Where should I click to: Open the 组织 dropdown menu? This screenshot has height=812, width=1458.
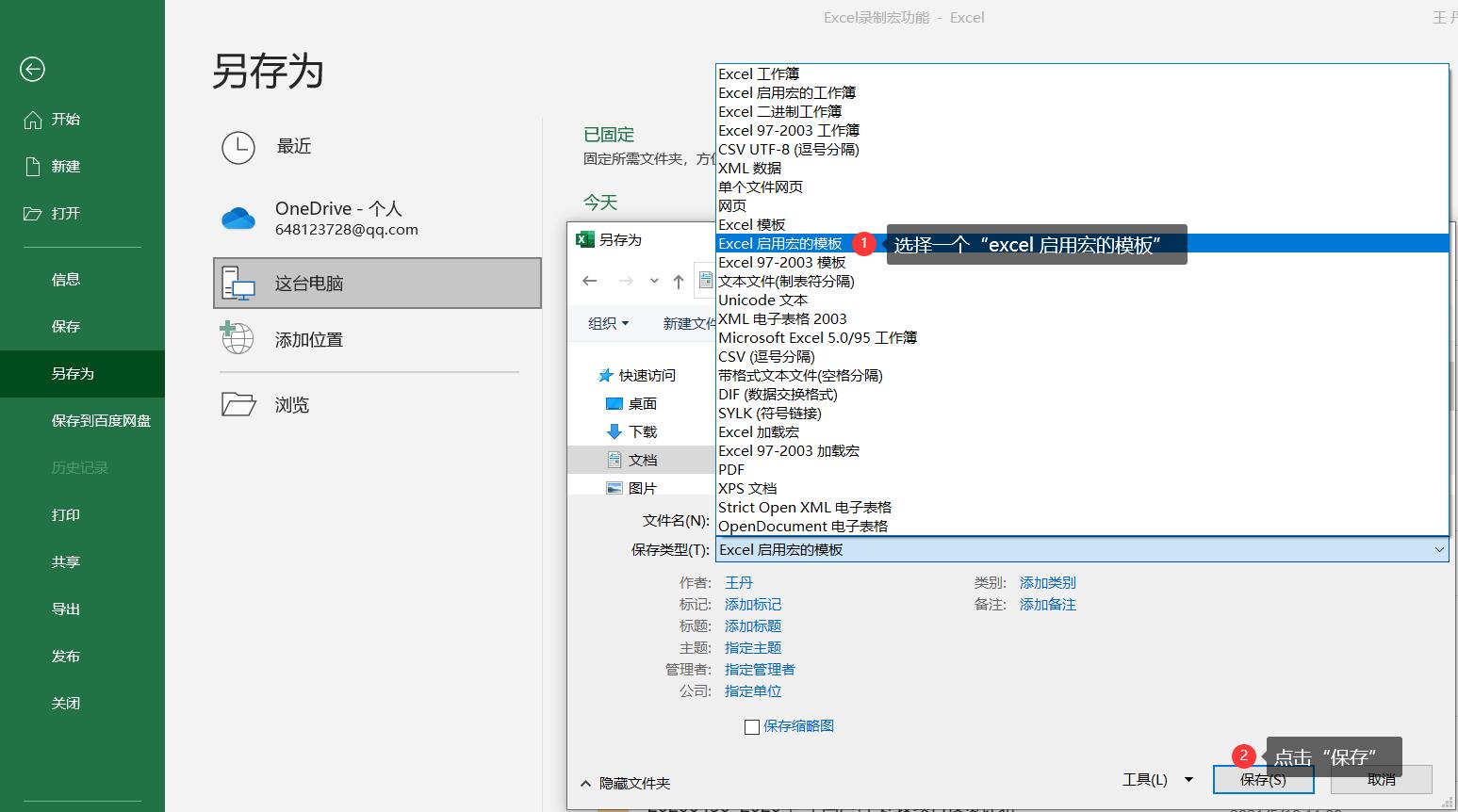[608, 323]
